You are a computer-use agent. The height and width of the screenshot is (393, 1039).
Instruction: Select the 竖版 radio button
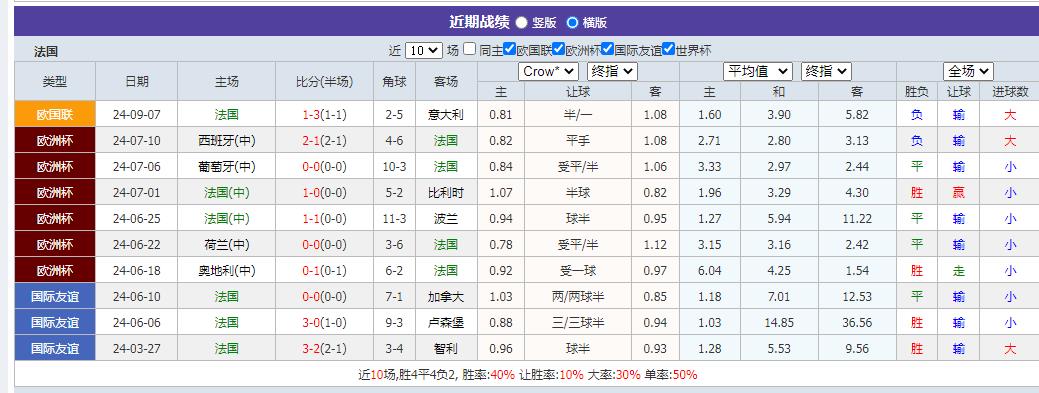click(x=521, y=23)
